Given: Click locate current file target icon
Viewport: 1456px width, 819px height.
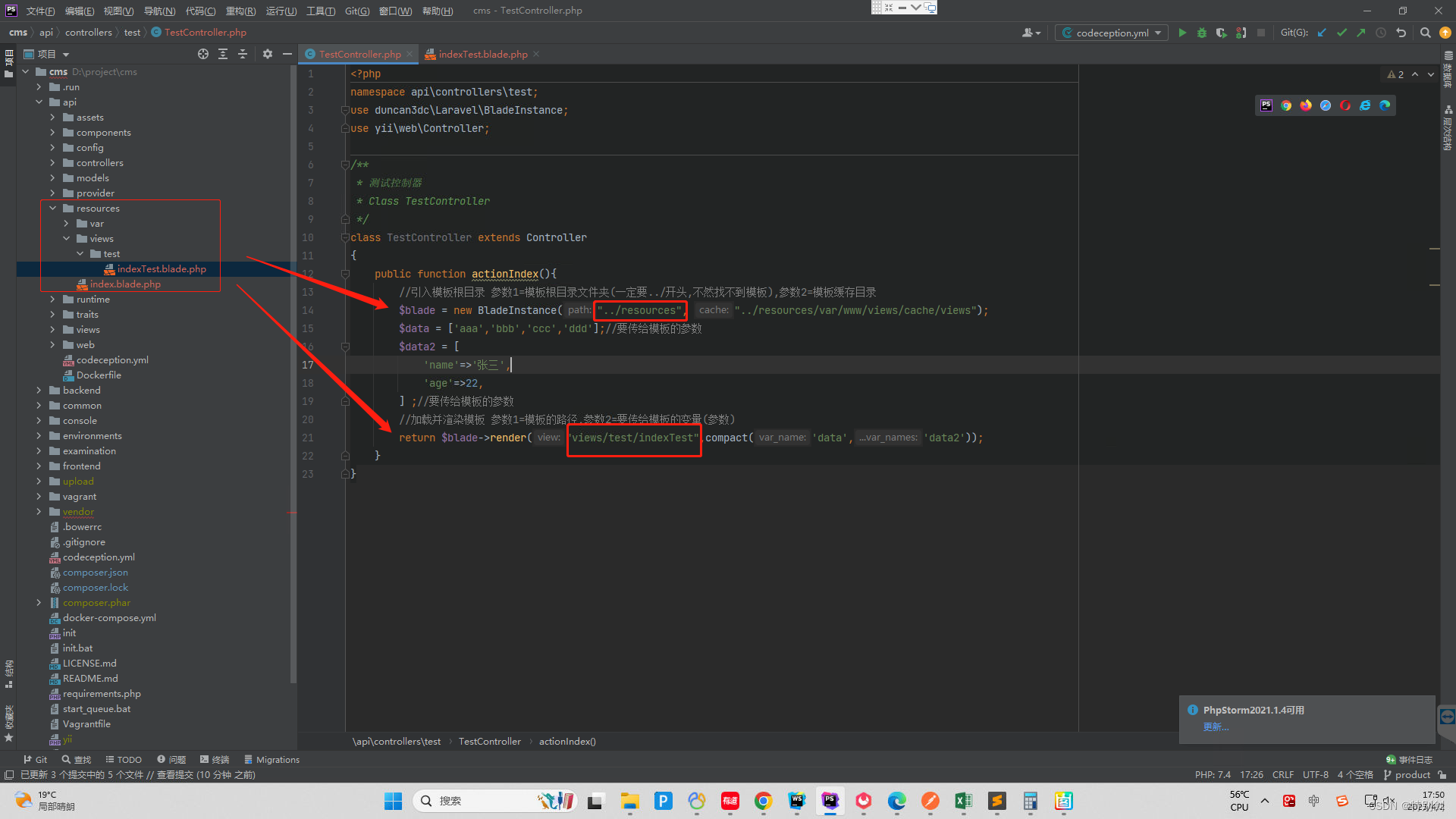Looking at the screenshot, I should tap(203, 54).
